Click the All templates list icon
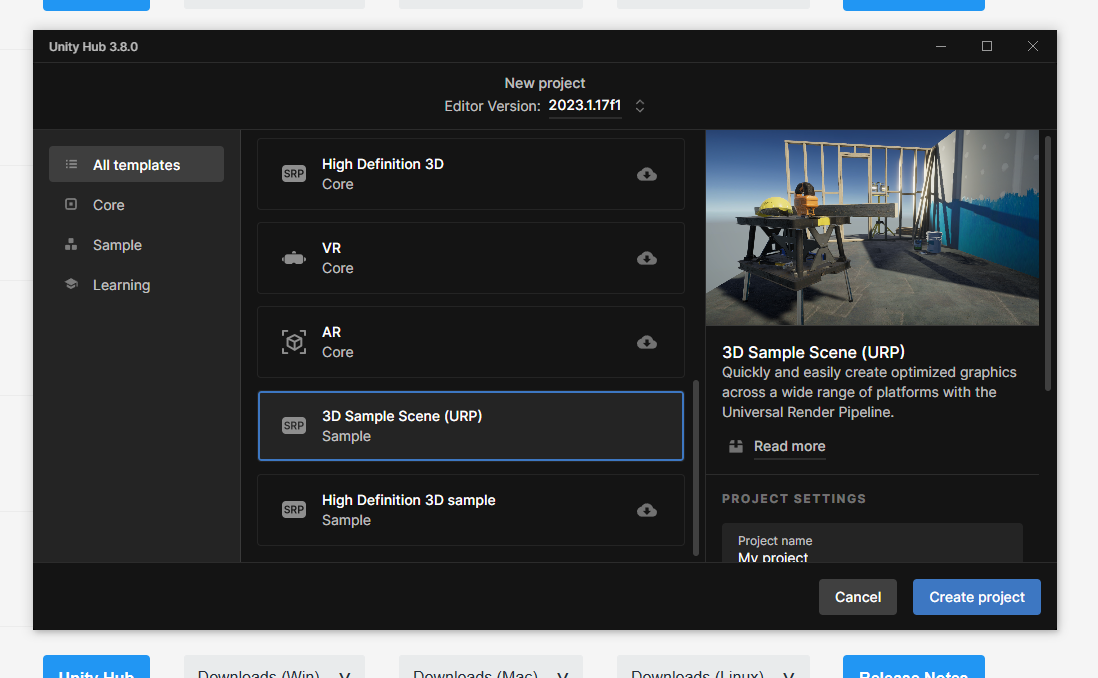1098x678 pixels. 71,165
